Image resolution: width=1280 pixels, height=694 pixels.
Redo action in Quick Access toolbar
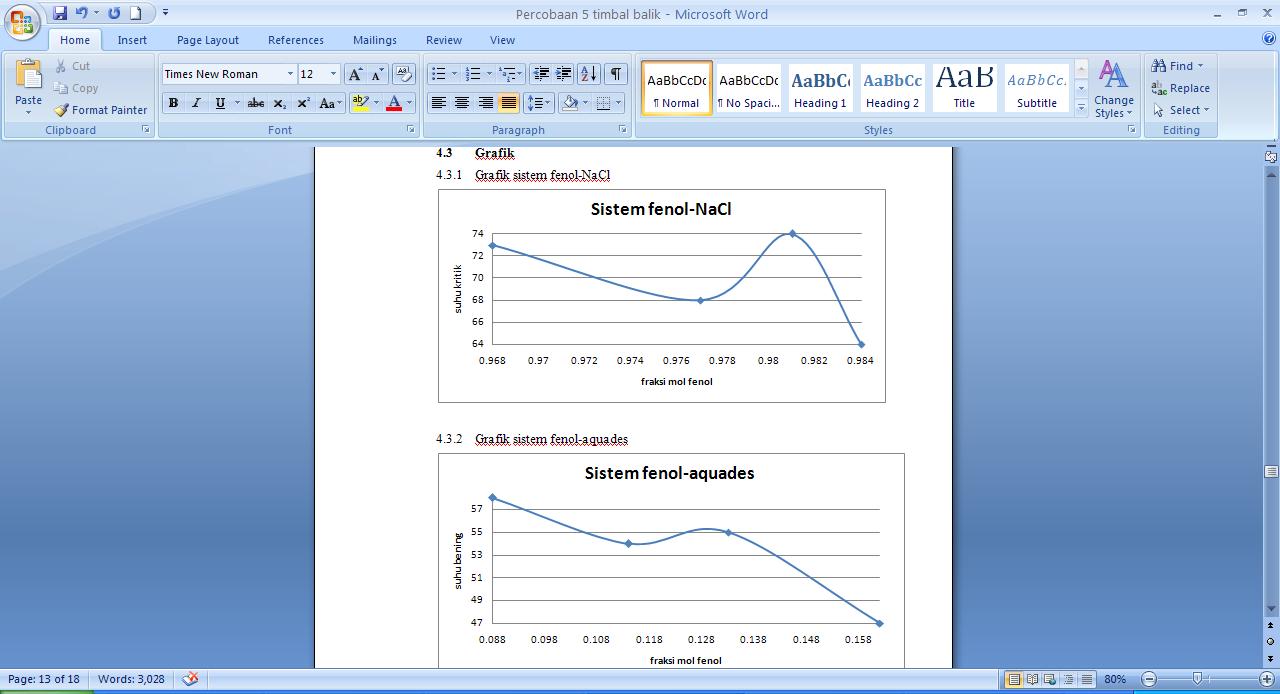click(114, 13)
